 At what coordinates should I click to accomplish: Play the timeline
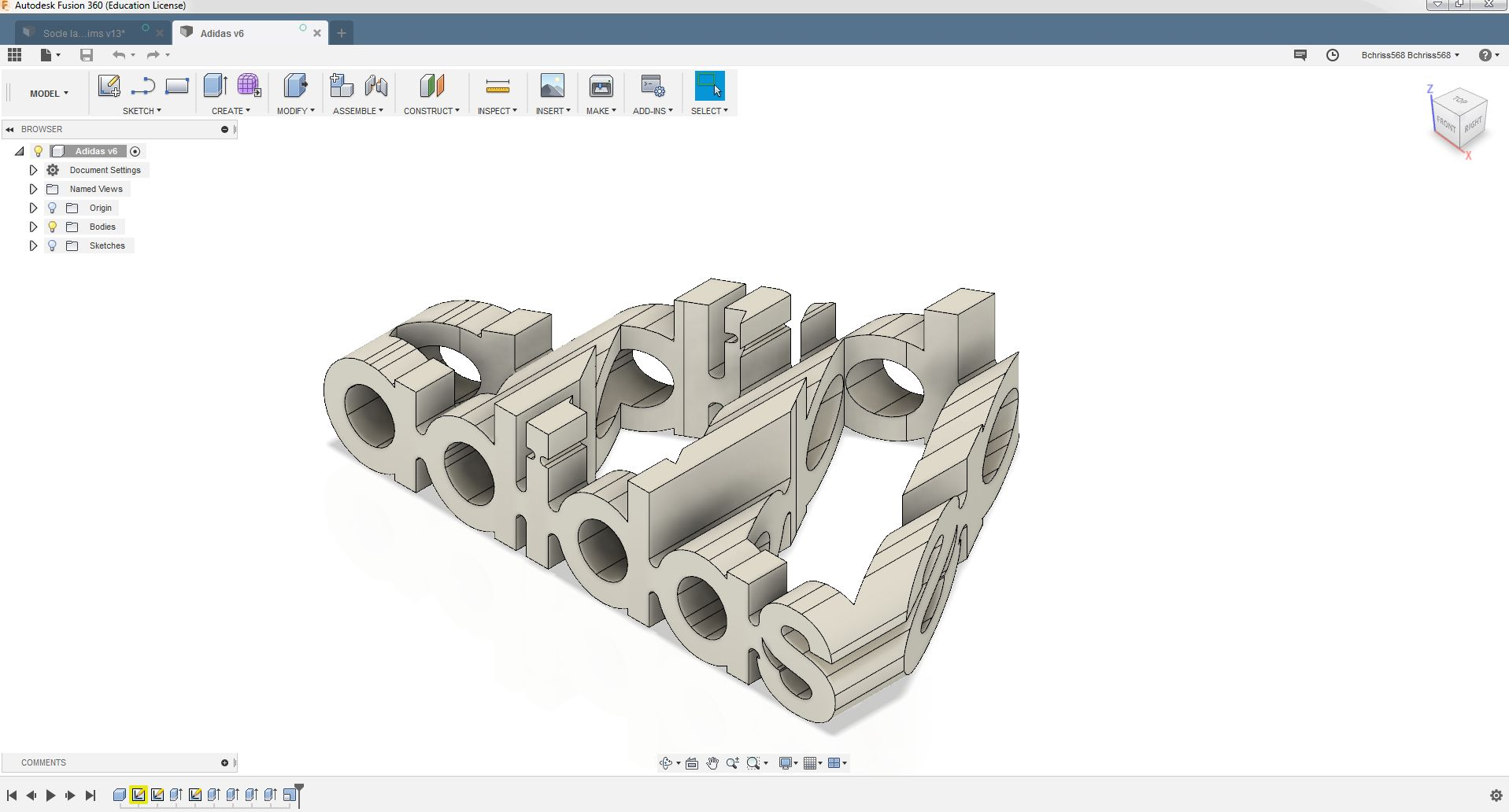coord(50,795)
